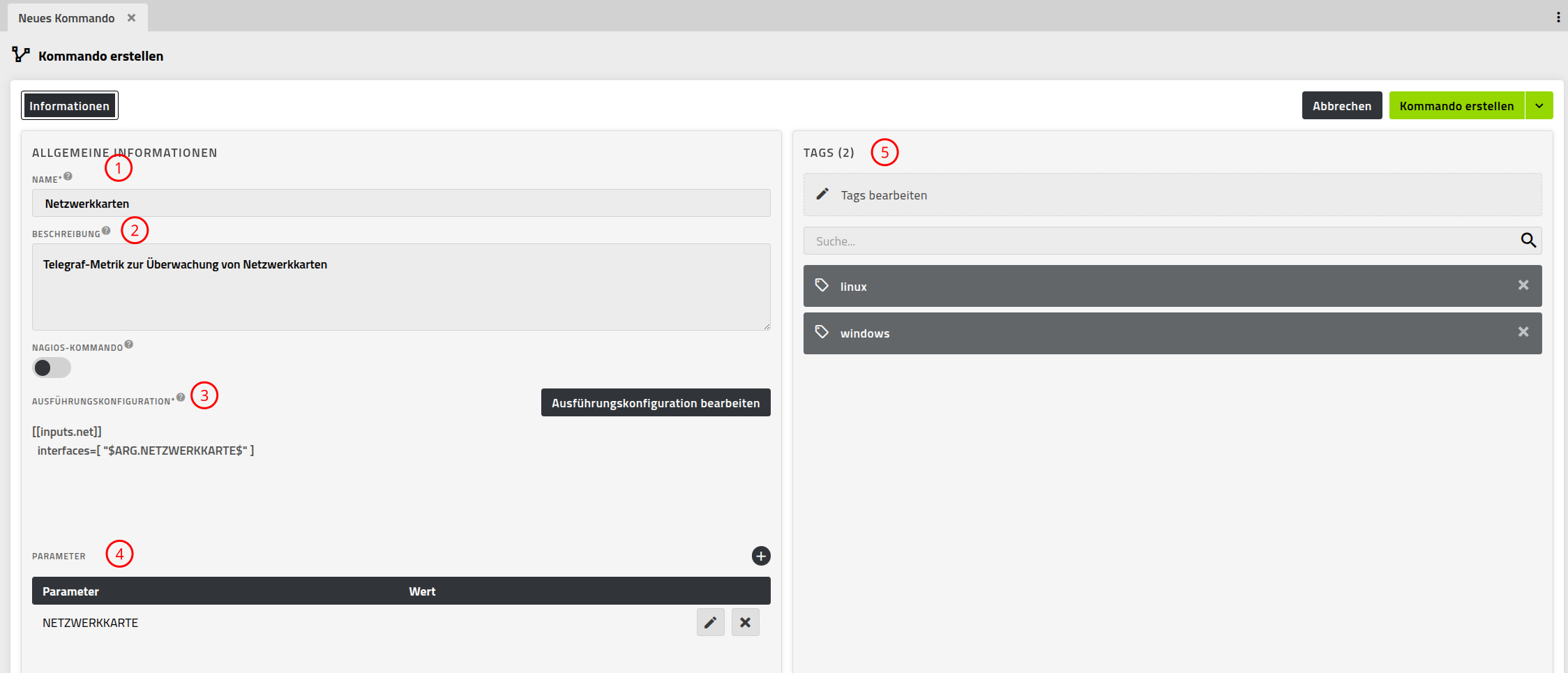Click the add parameter plus icon
This screenshot has width=1568, height=673.
tap(761, 556)
